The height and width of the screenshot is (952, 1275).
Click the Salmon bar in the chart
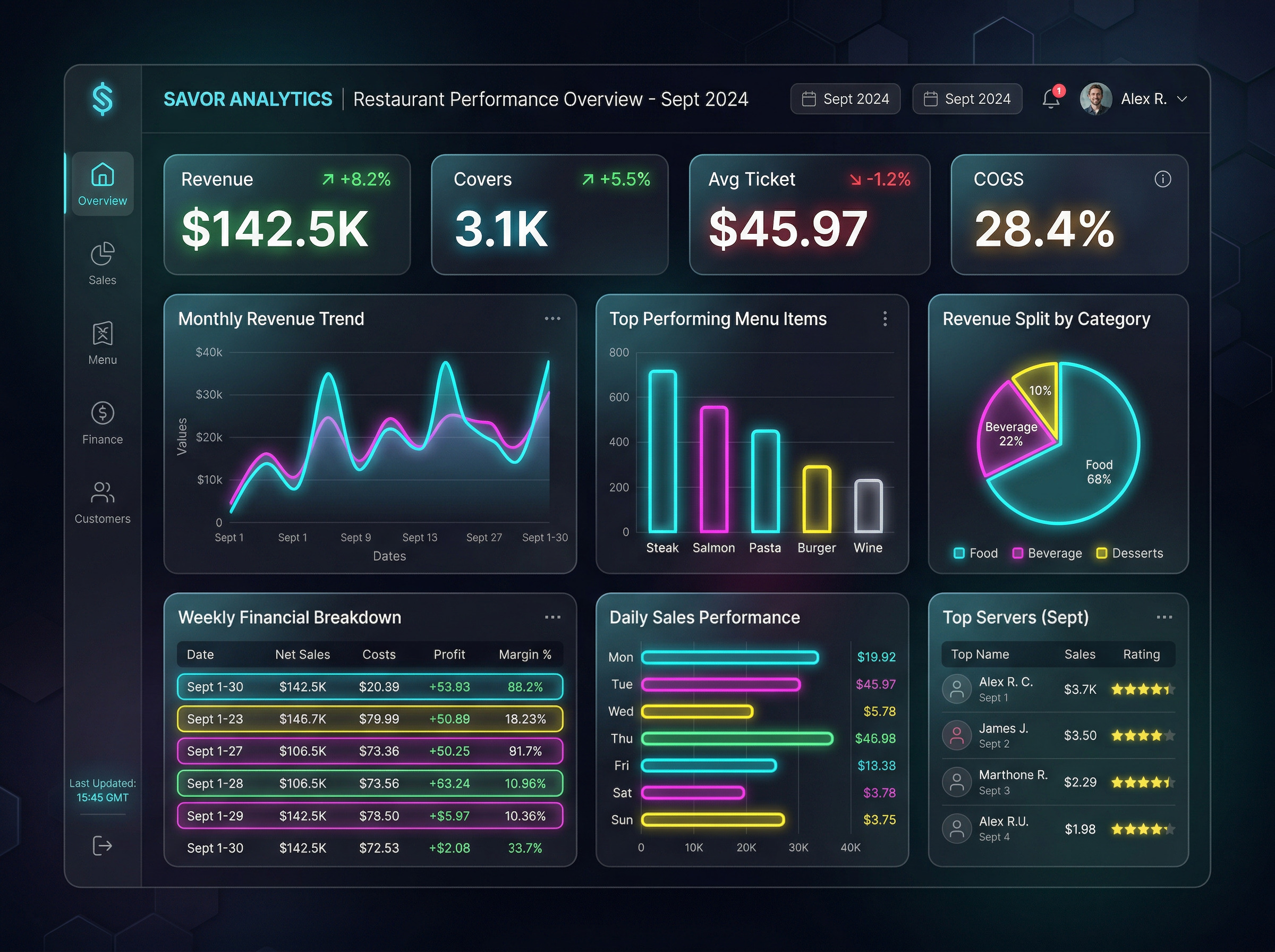coord(714,469)
